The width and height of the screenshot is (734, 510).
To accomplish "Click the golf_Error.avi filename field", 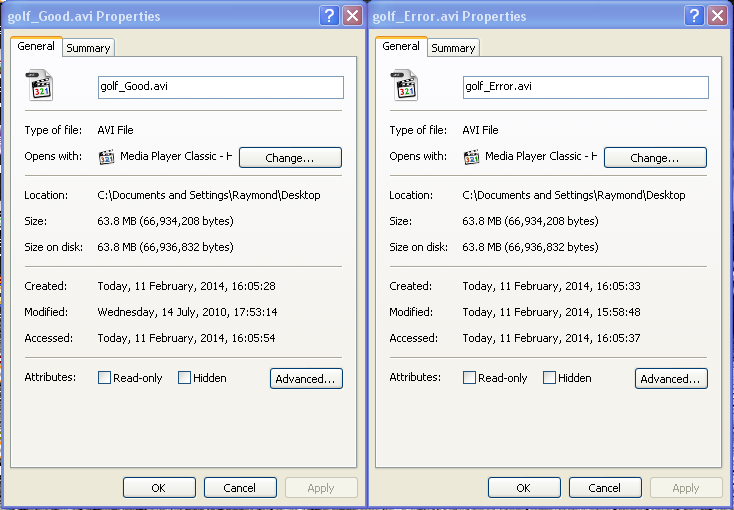I will coord(586,87).
